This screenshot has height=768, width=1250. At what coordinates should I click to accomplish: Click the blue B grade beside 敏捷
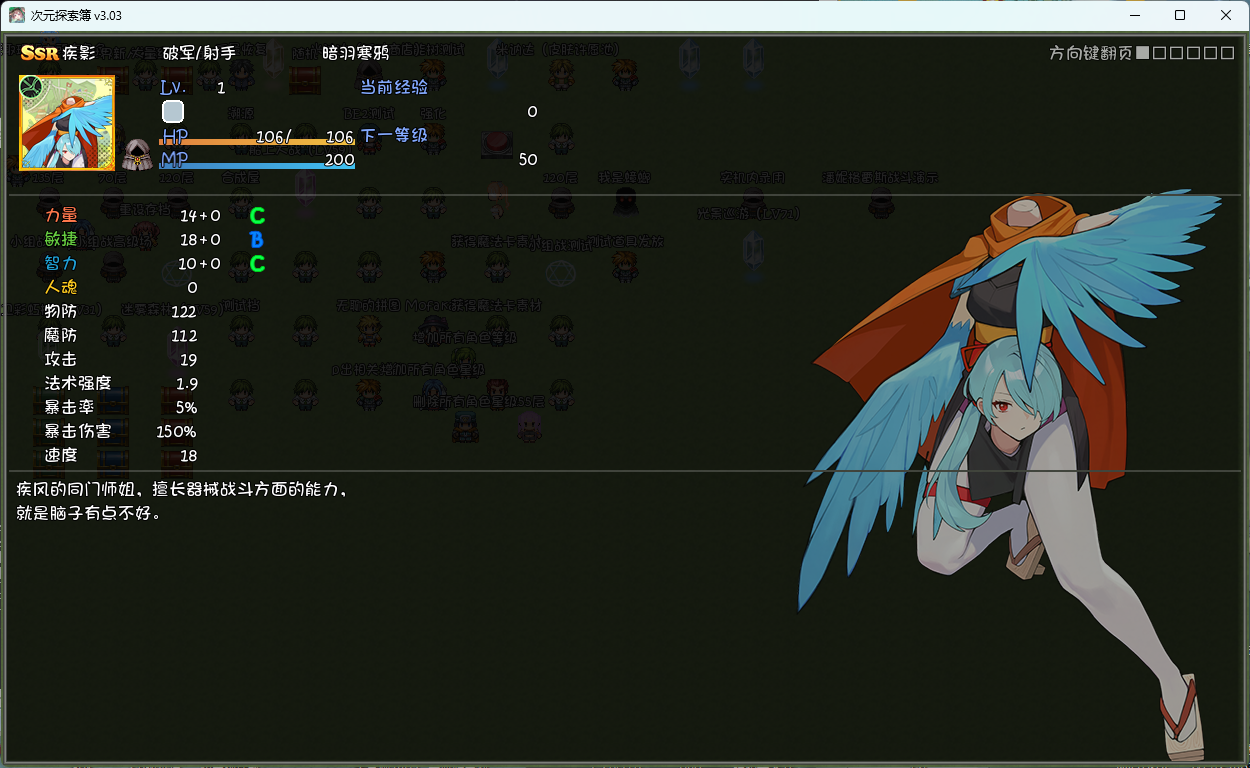point(257,239)
